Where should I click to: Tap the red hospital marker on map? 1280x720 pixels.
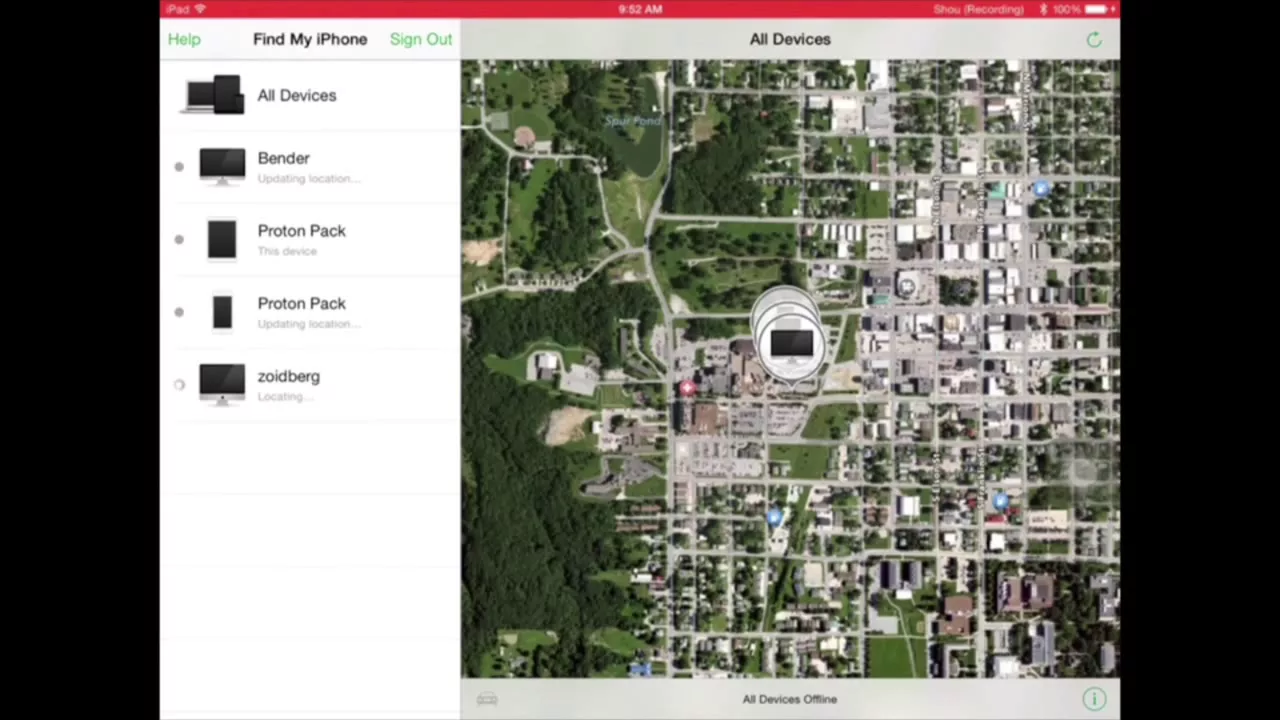pos(686,388)
